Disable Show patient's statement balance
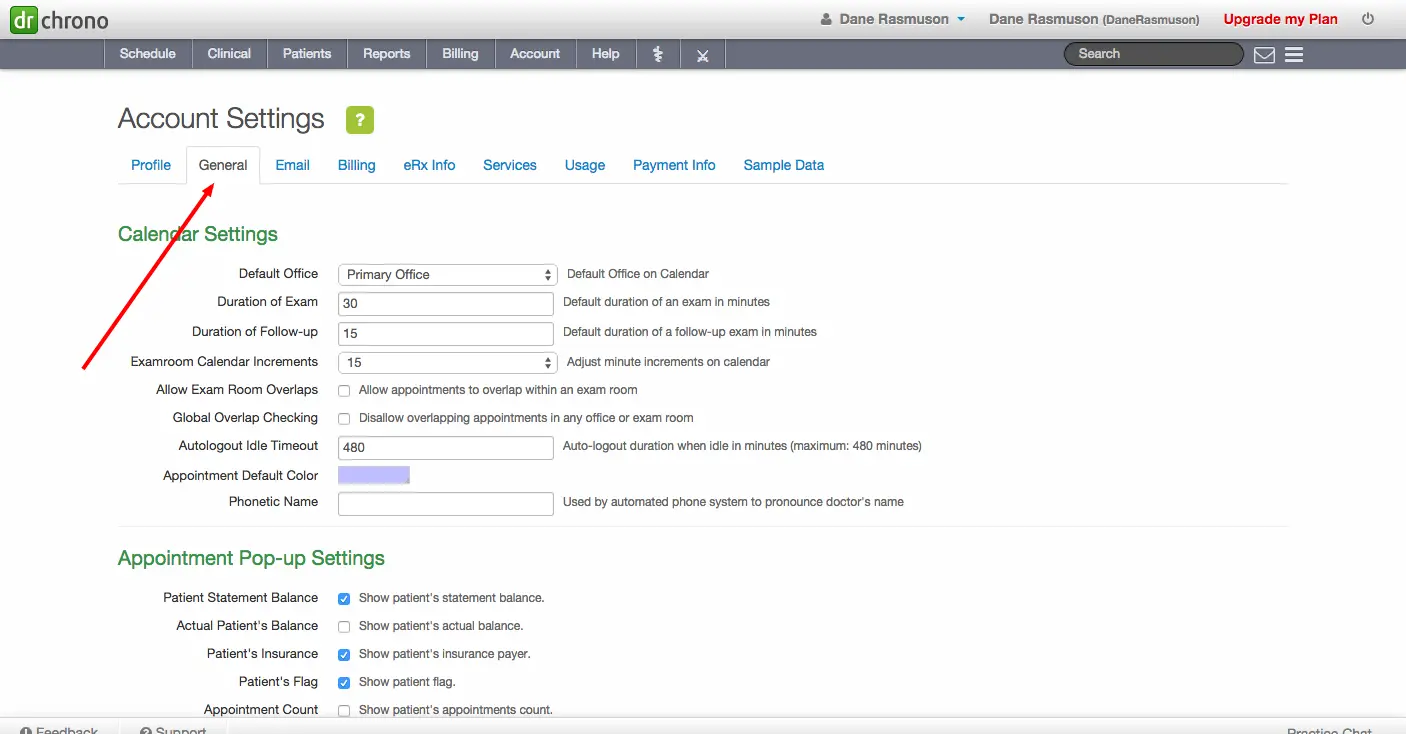Viewport: 1406px width, 734px height. pos(343,598)
